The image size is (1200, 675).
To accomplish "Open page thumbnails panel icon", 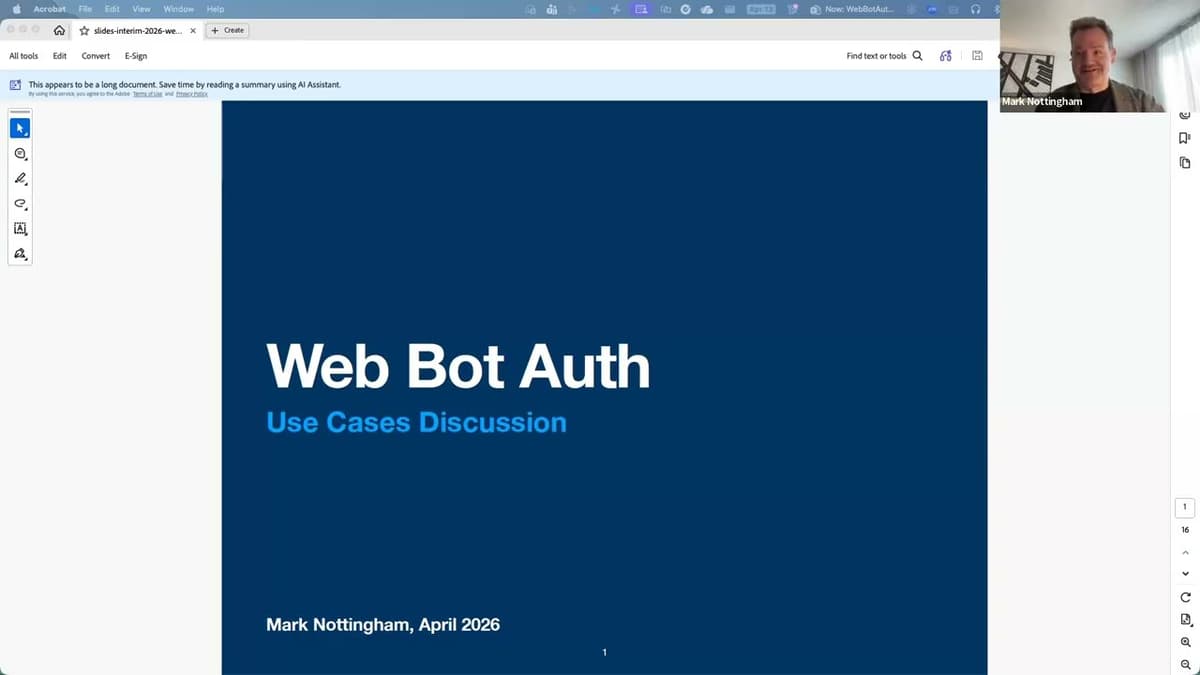I will tap(1185, 162).
